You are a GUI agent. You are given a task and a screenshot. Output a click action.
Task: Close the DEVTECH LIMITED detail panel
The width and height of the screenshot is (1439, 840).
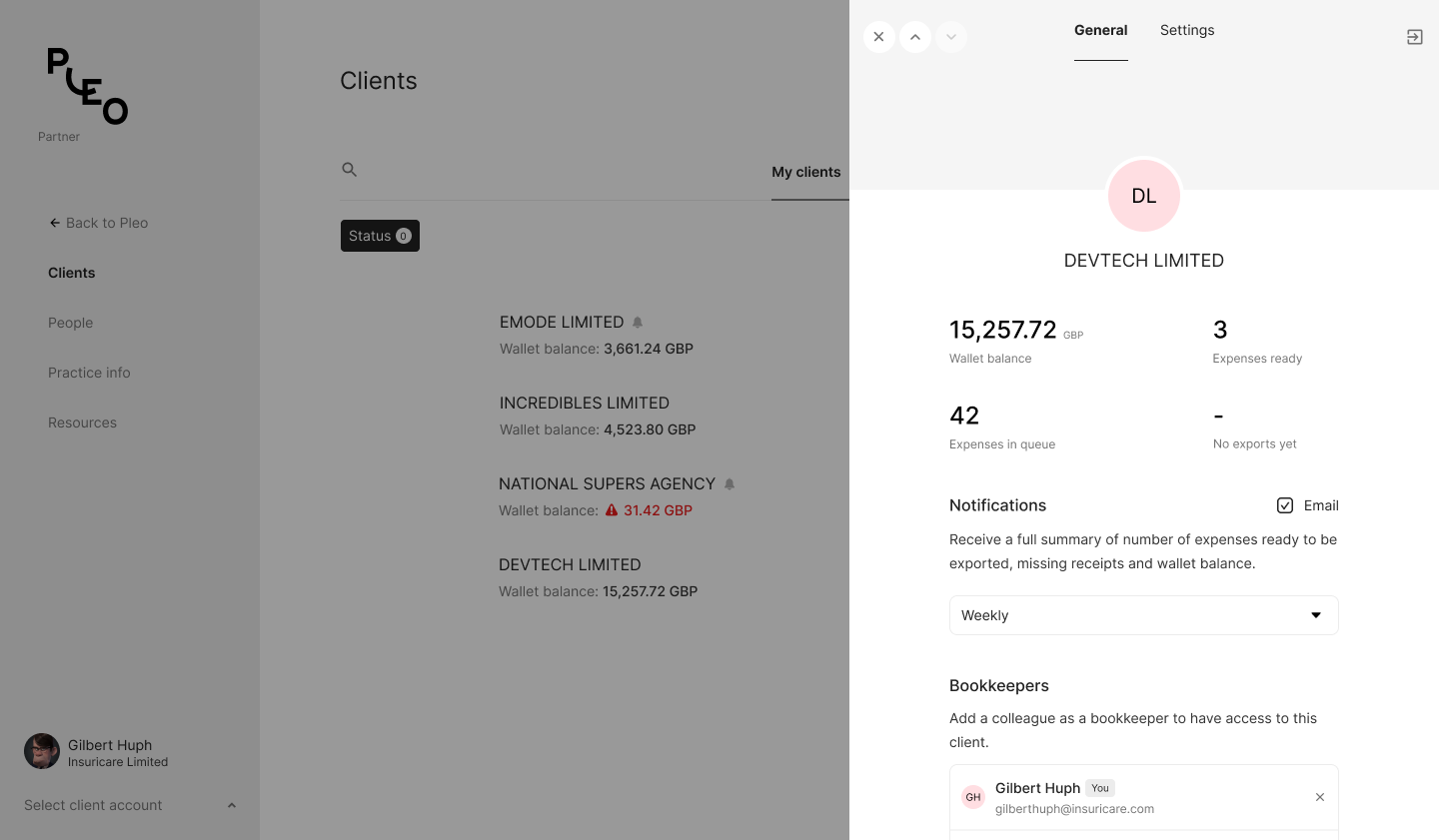(878, 36)
